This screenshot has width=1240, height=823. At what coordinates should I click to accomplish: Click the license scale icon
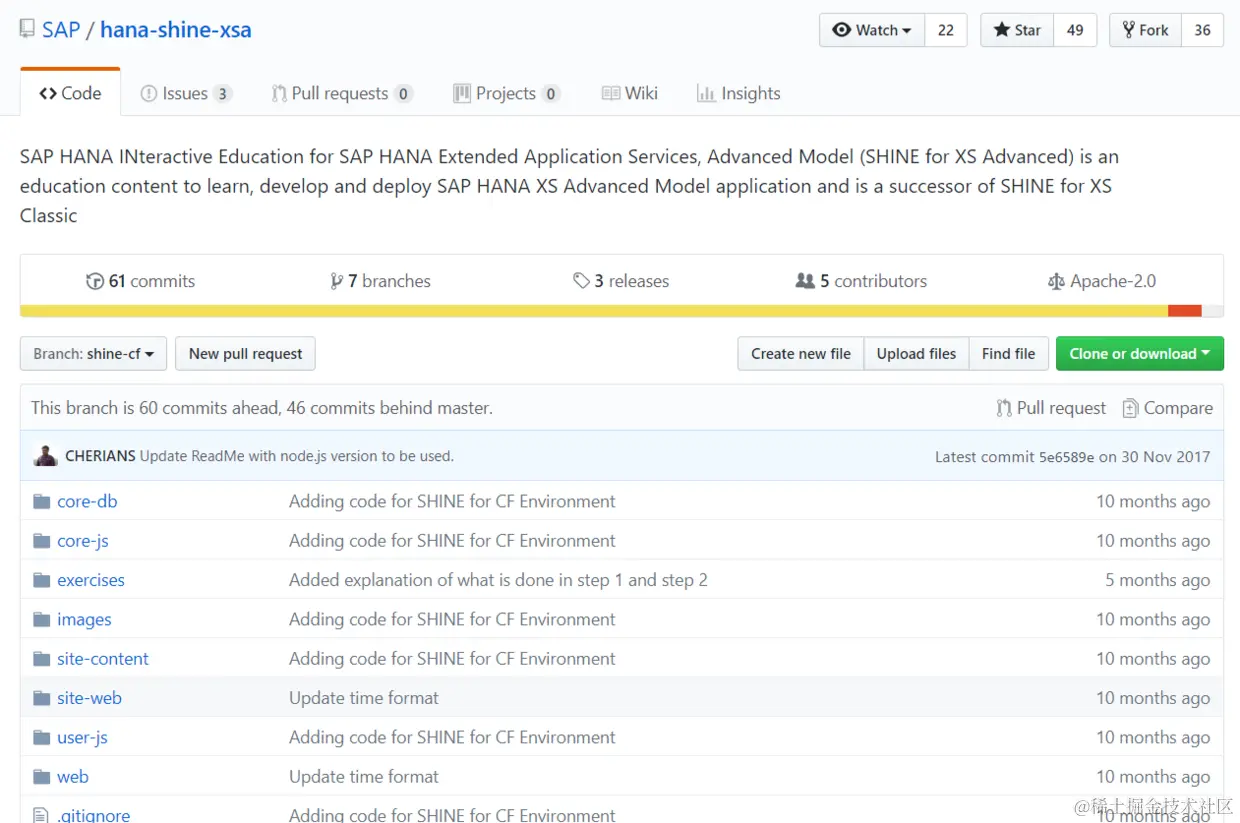tap(1056, 282)
